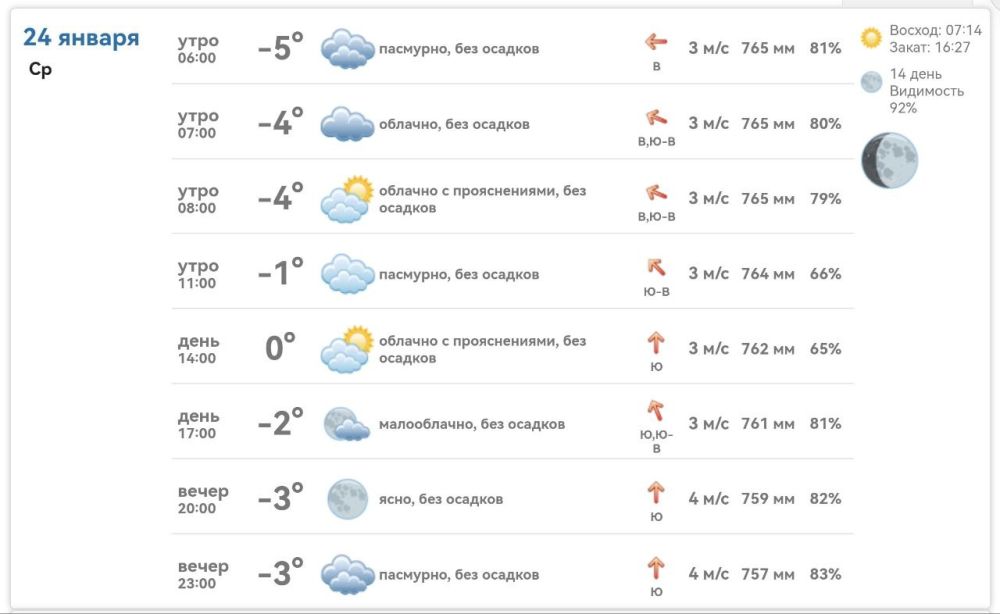Click the partly sunny icon at 08:00
1000x614 pixels.
(x=347, y=199)
